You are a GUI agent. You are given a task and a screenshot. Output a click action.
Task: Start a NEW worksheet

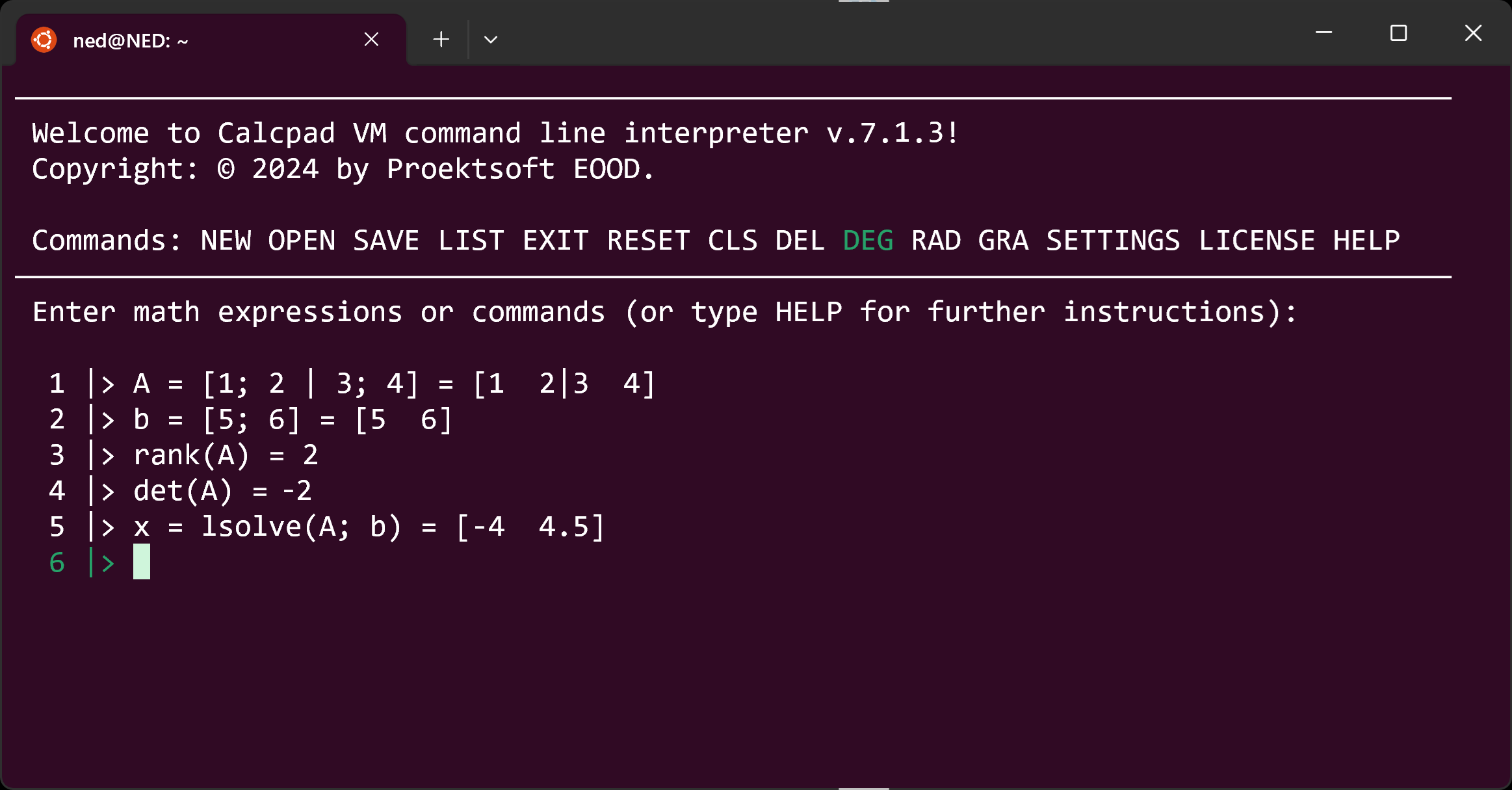pos(226,240)
